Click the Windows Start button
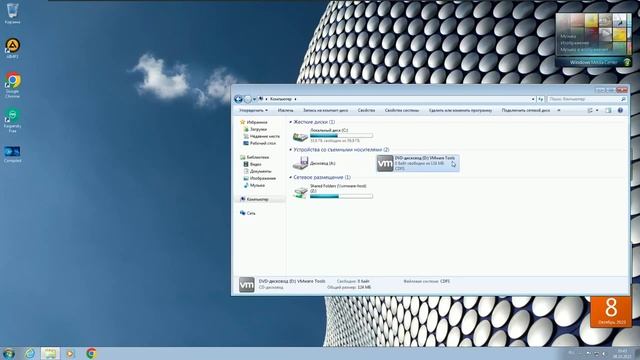The height and width of the screenshot is (360, 640). pyautogui.click(x=9, y=353)
